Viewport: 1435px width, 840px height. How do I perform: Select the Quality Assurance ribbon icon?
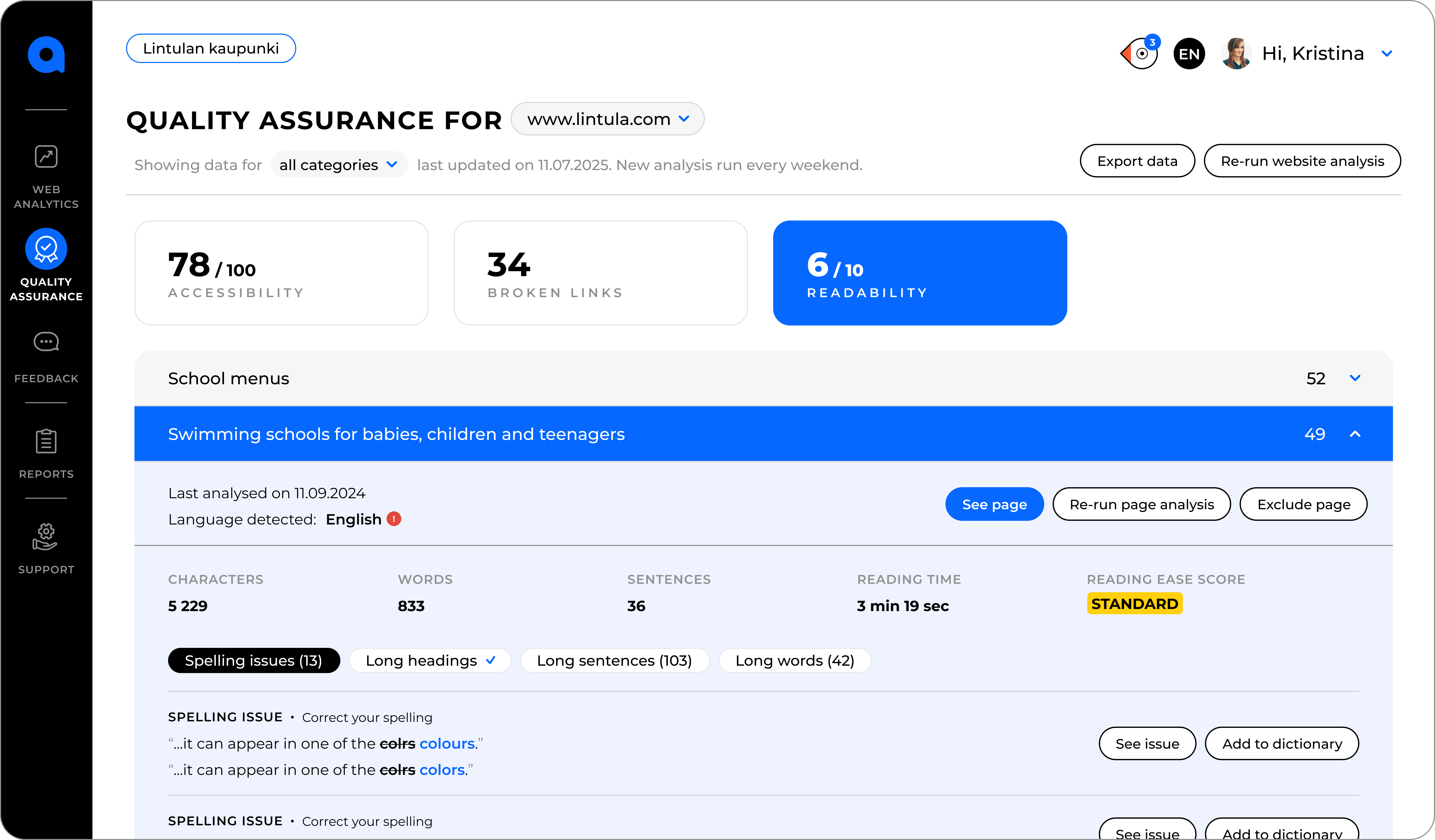[46, 249]
